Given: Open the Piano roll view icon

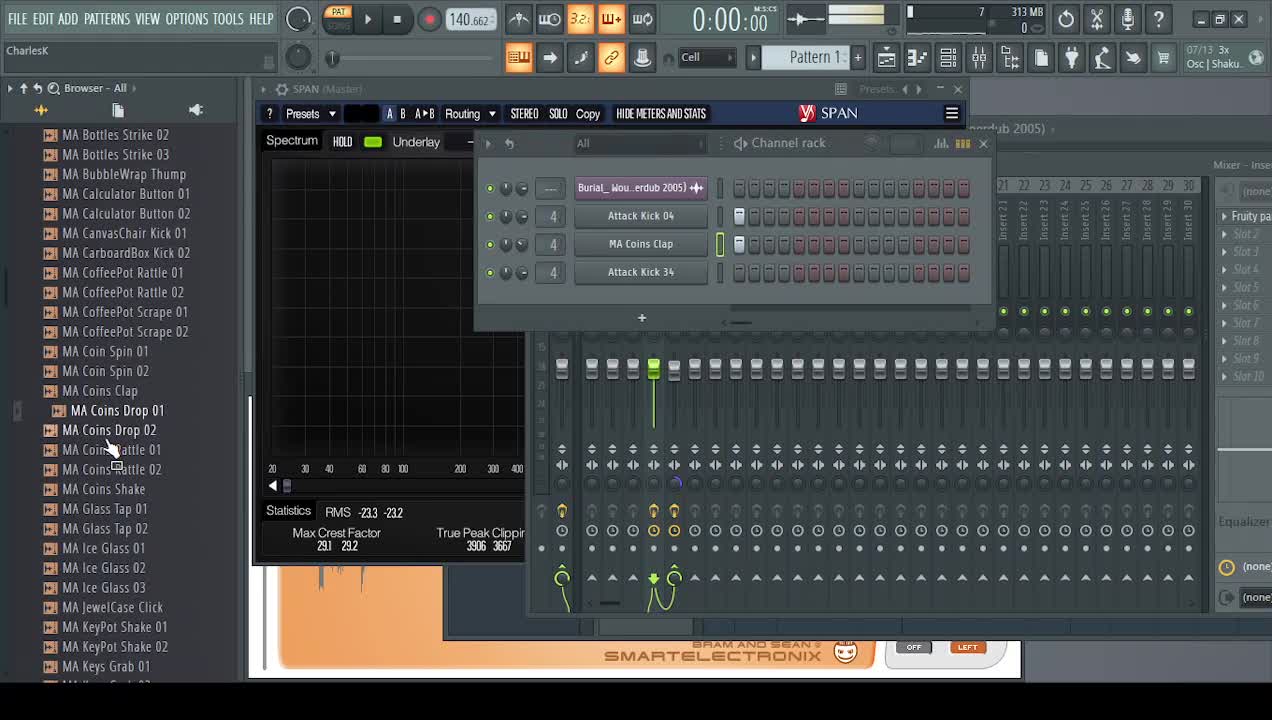Looking at the screenshot, I should [x=917, y=58].
